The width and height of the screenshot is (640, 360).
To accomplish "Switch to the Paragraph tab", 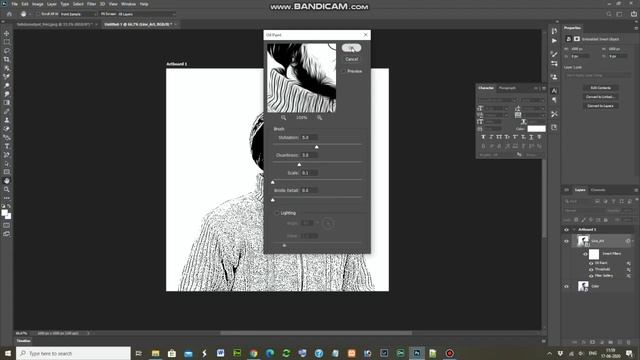I will 507,88.
